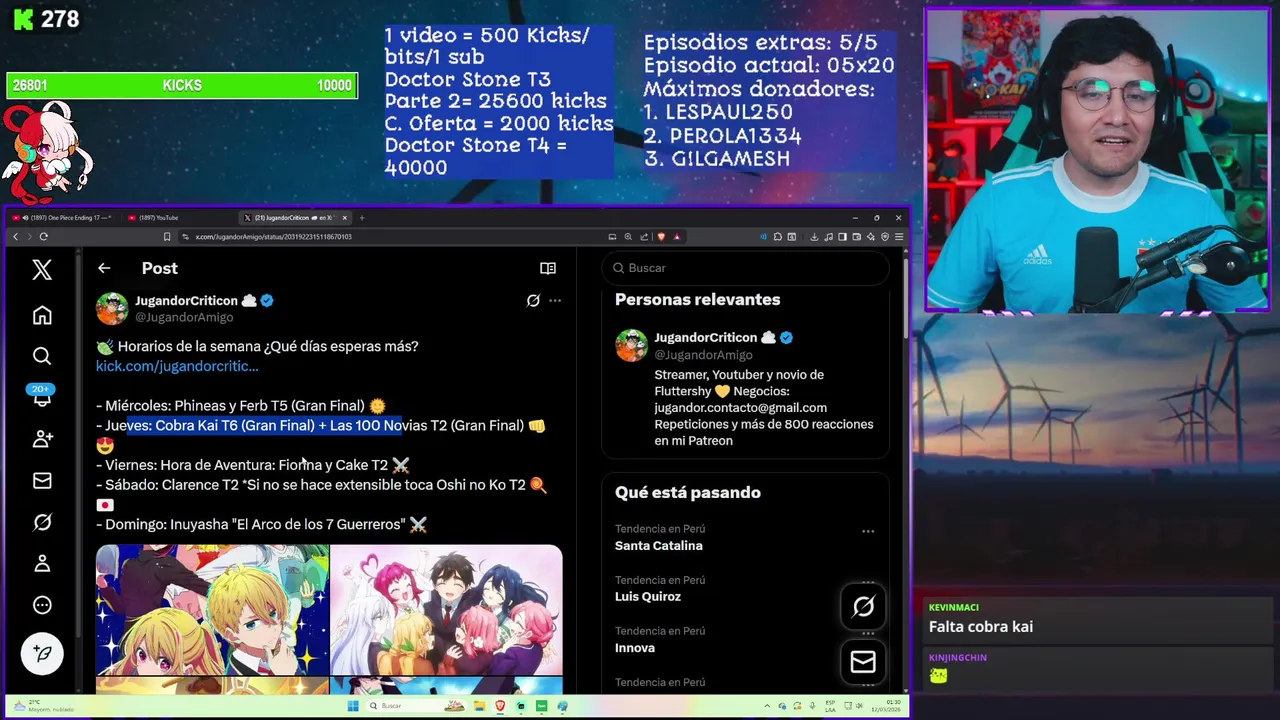Click JugandorCriticon's avatar on the post
Image resolution: width=1280 pixels, height=720 pixels.
tap(112, 308)
